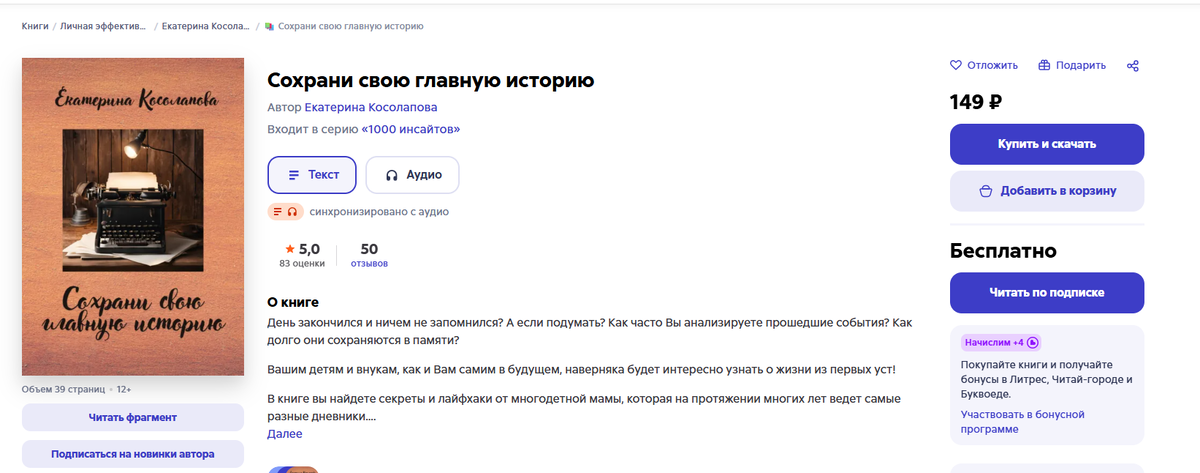Click the Купить и скачать button

click(1047, 144)
